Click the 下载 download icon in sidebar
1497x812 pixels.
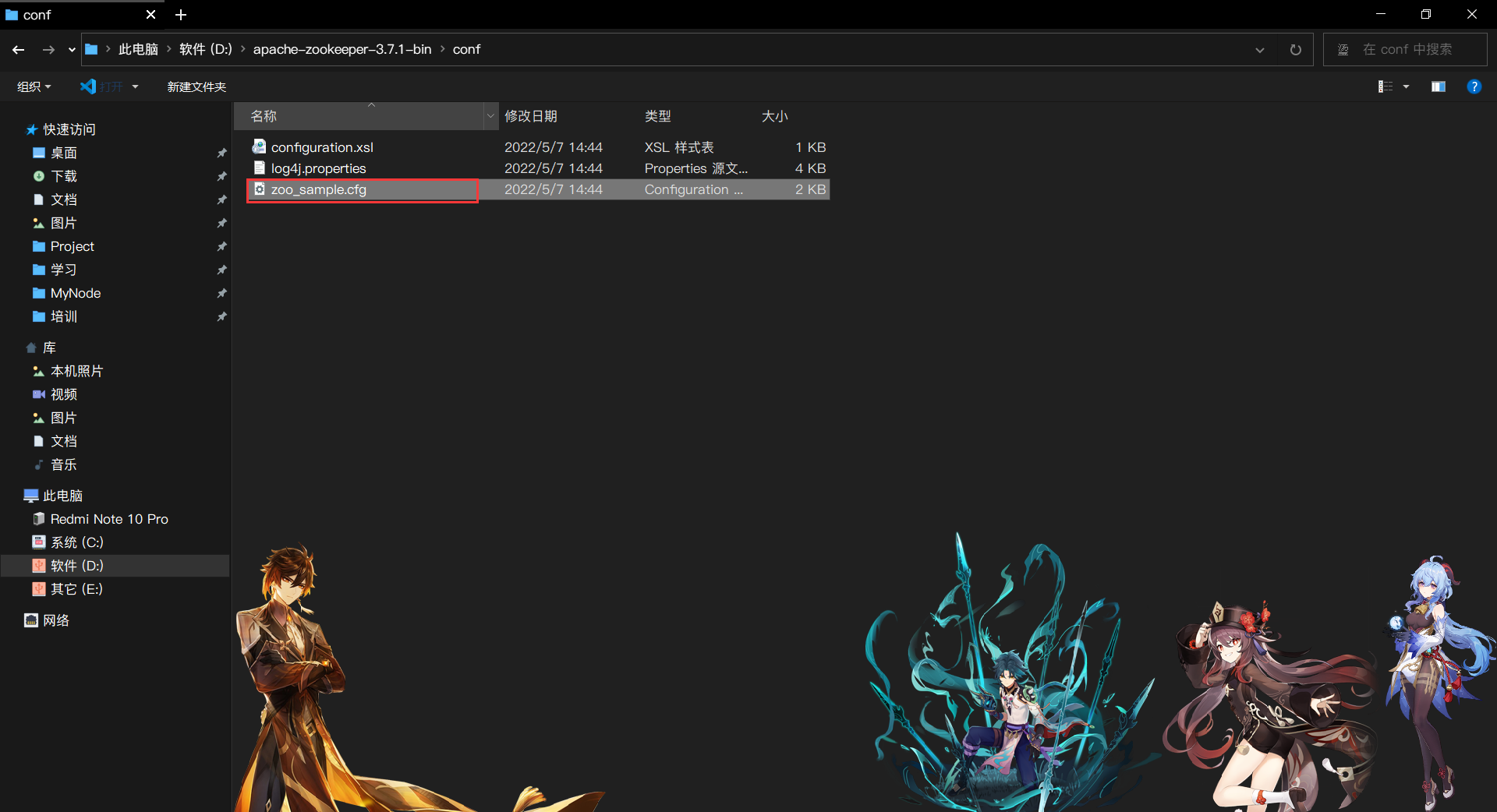(x=38, y=176)
